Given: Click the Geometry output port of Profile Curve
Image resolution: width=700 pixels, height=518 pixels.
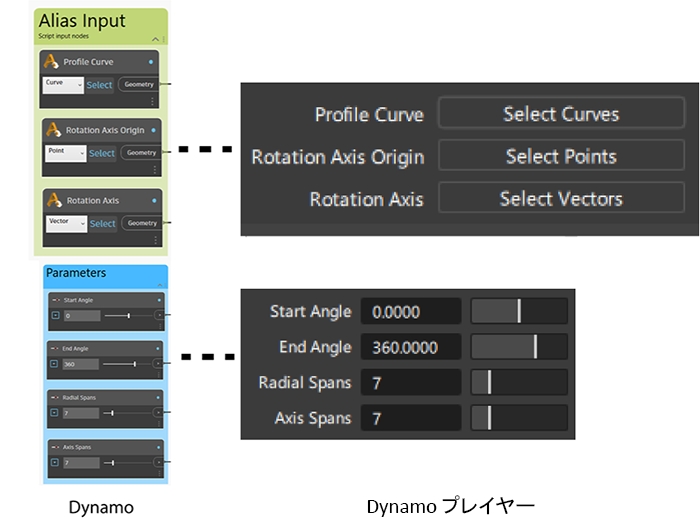Looking at the screenshot, I should click(x=139, y=84).
